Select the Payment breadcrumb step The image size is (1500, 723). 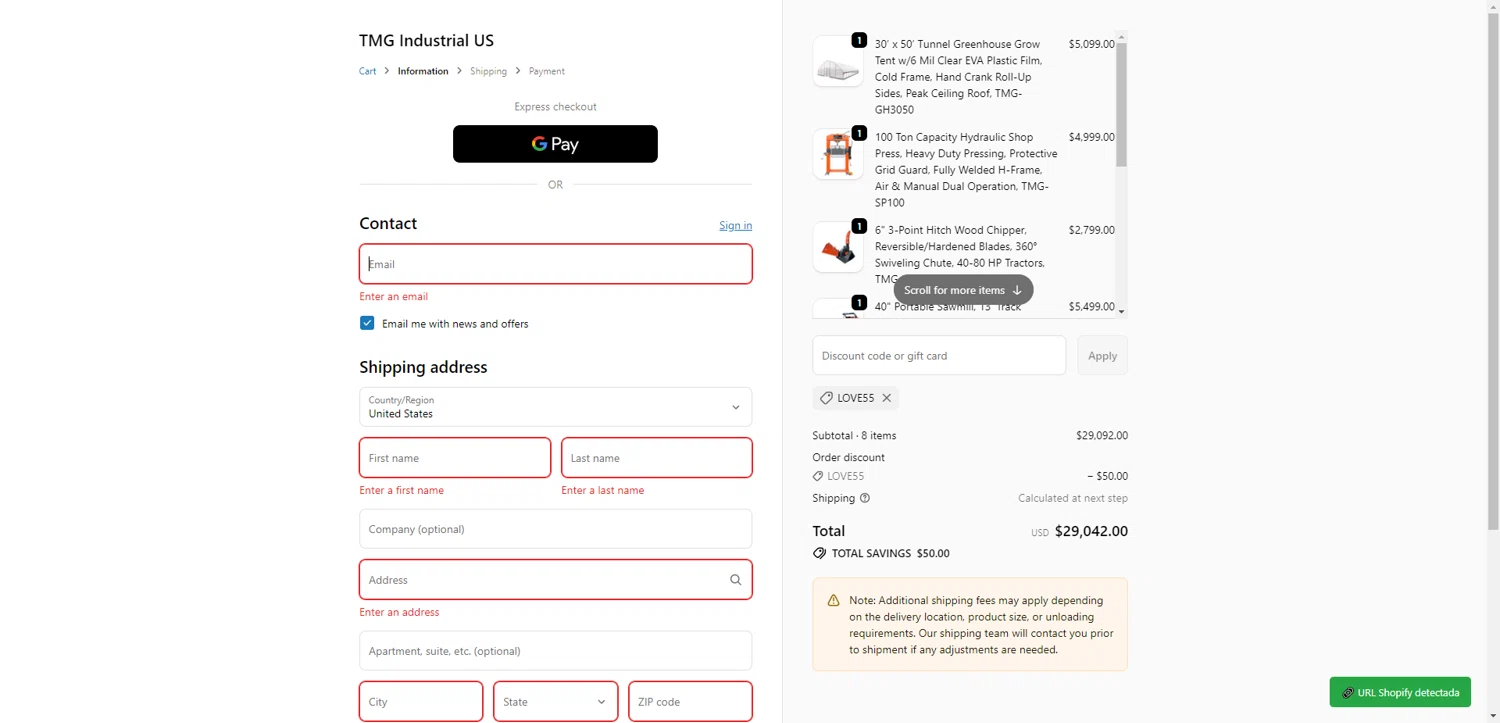click(x=547, y=71)
